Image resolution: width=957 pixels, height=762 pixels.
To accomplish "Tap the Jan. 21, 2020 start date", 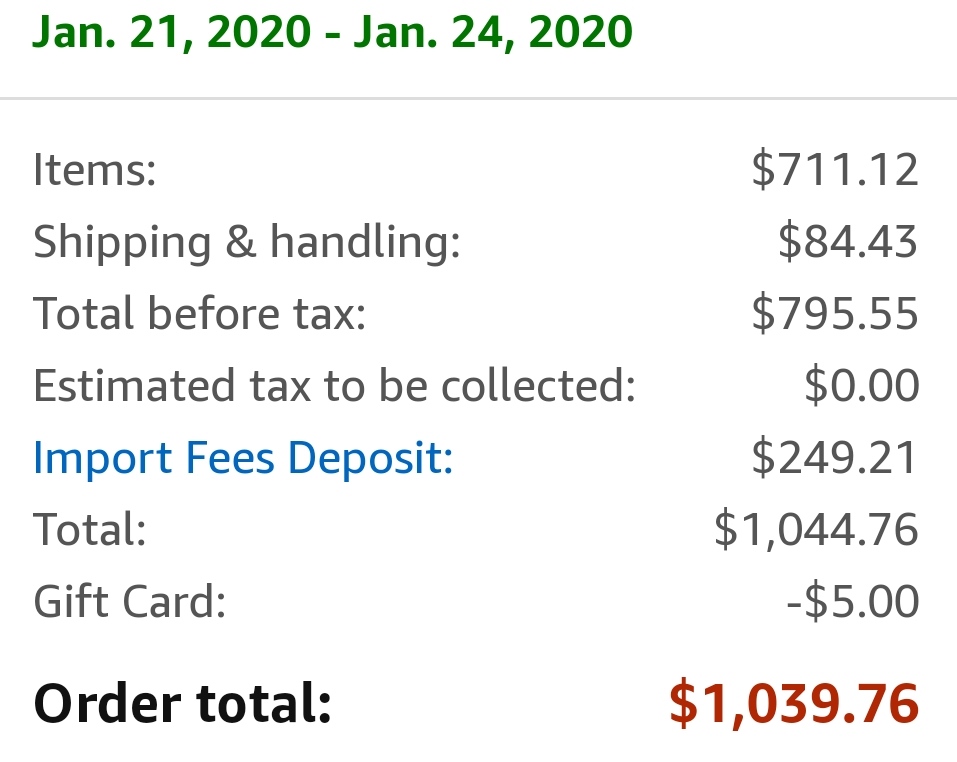I will point(172,32).
